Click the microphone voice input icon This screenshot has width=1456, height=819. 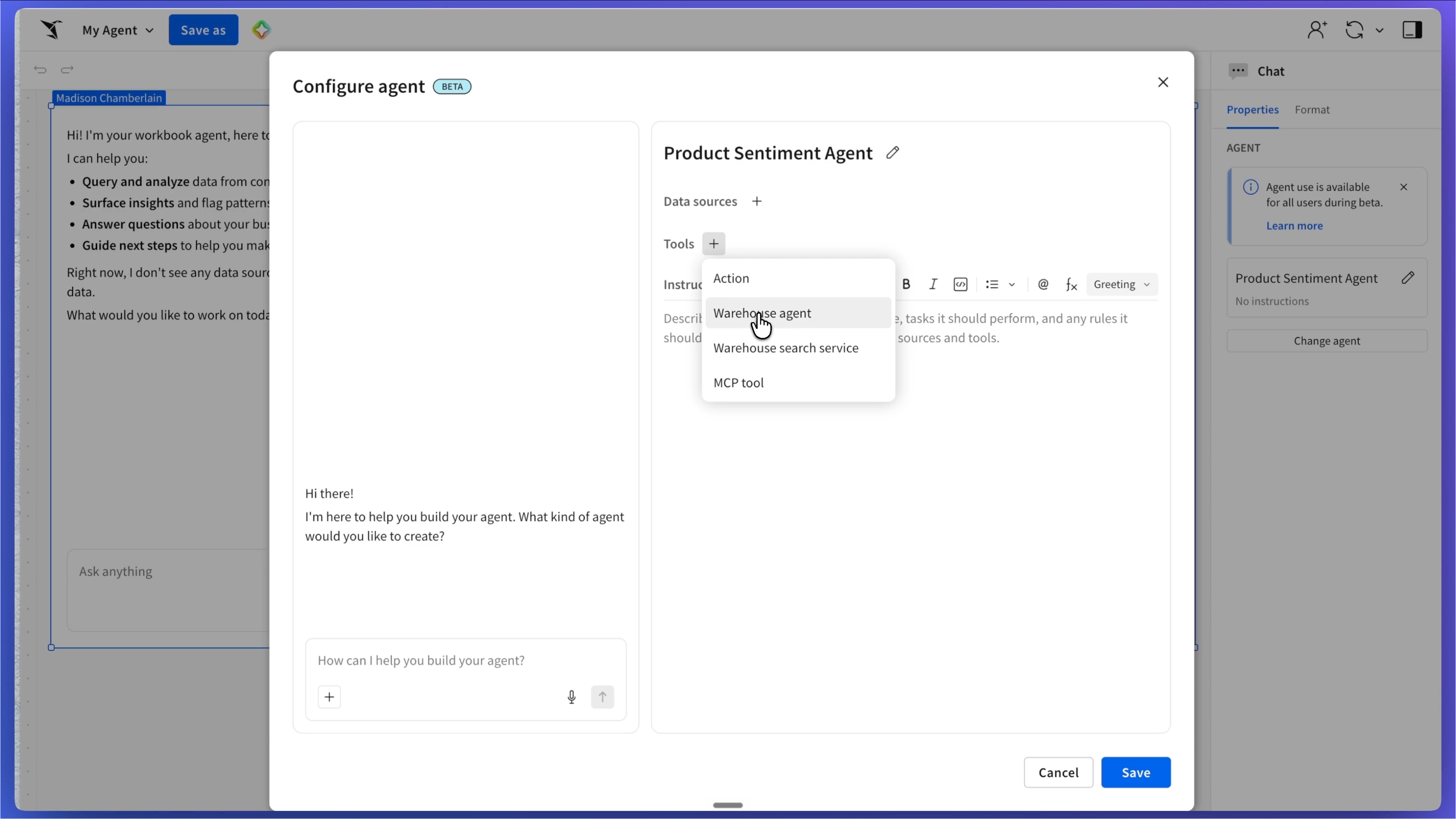pos(571,697)
